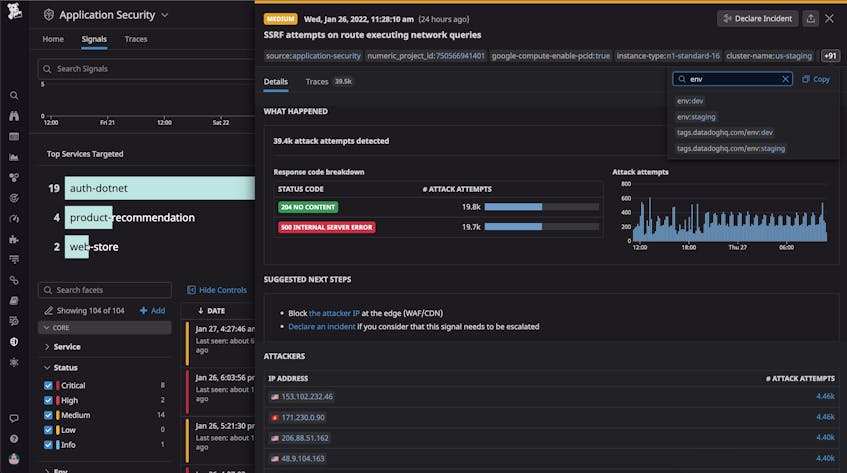Click the cluster-name:us-staging tag

(x=769, y=56)
